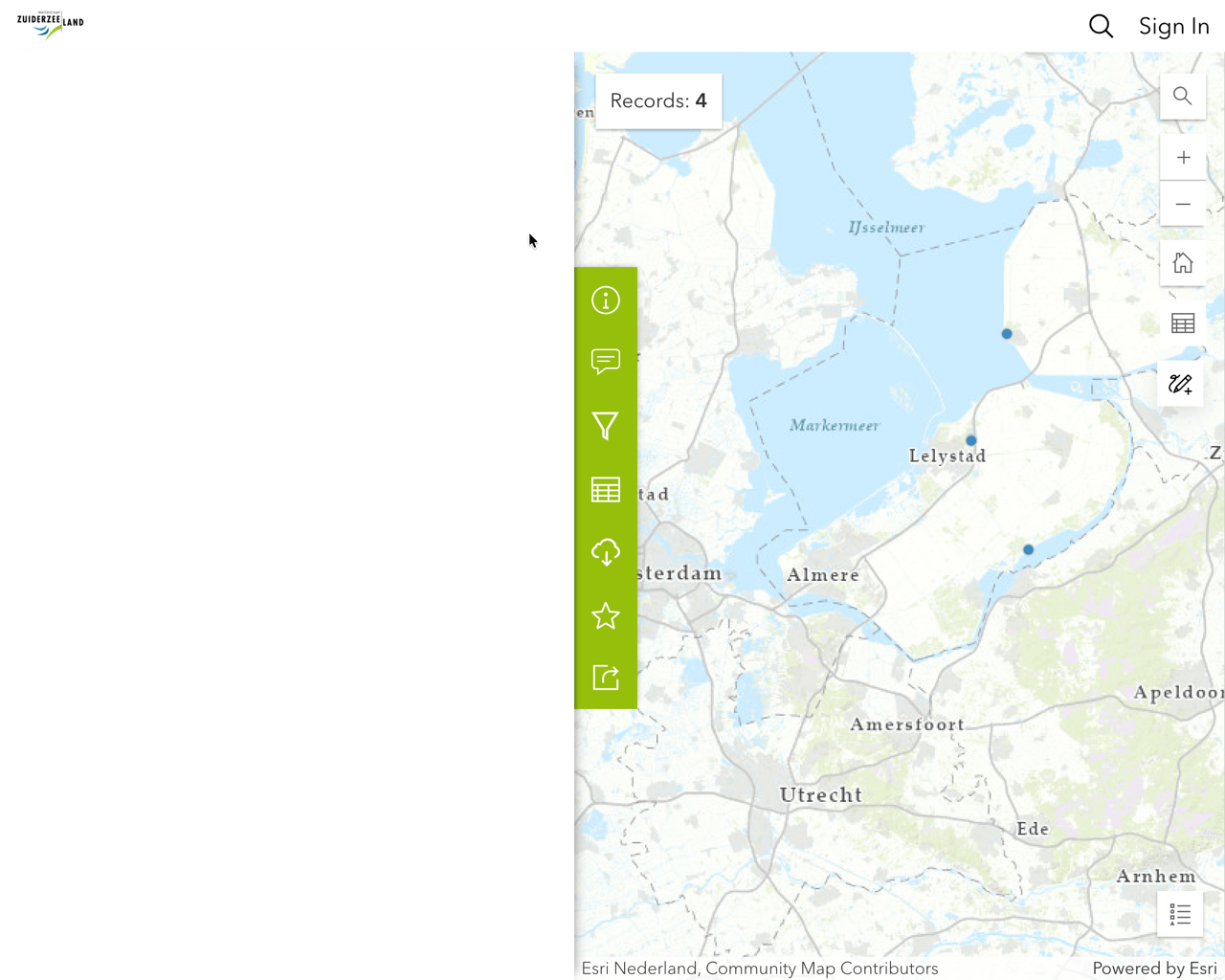Zoom in on the map

pos(1182,158)
